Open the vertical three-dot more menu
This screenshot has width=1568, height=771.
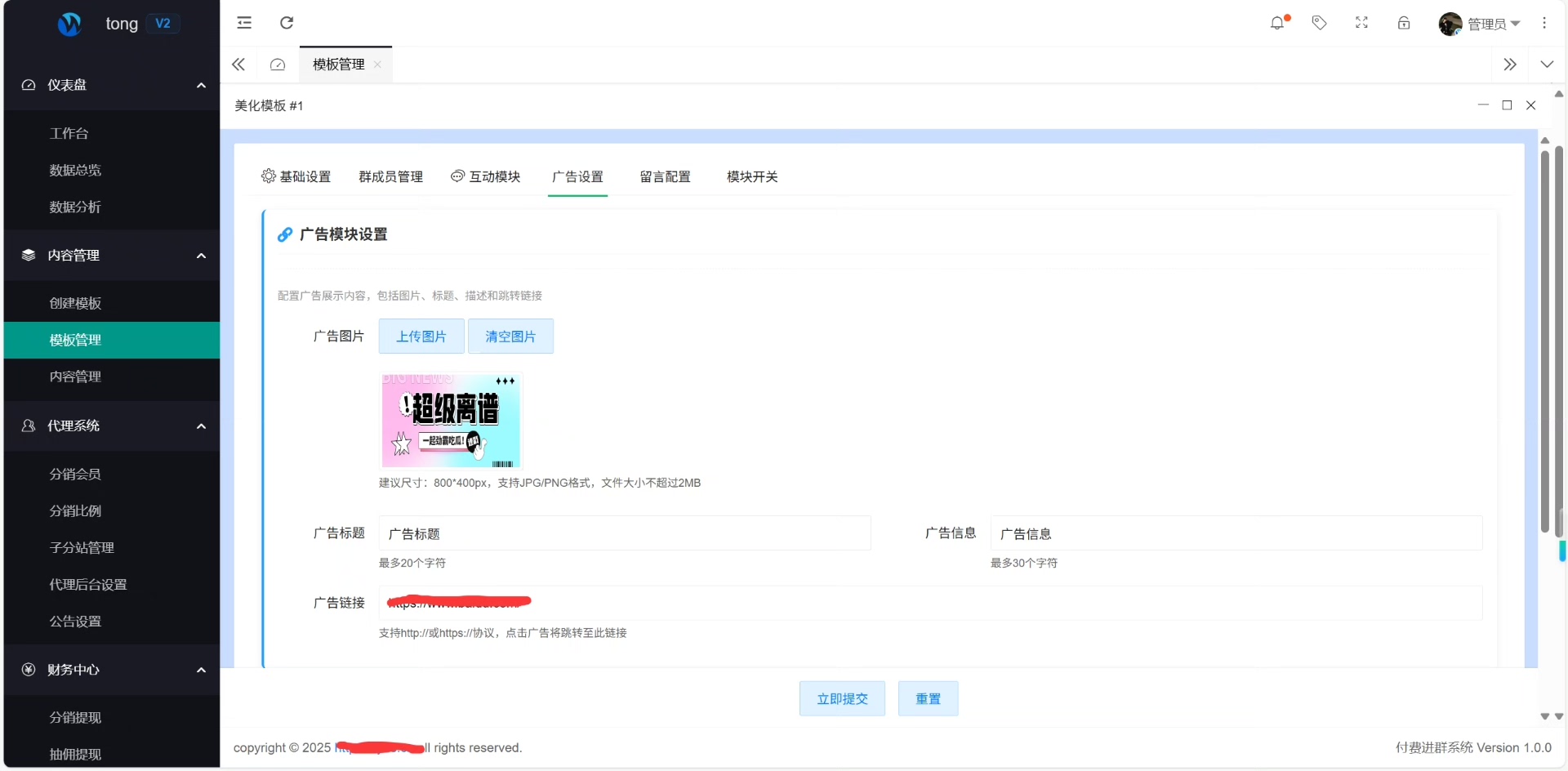(1544, 23)
